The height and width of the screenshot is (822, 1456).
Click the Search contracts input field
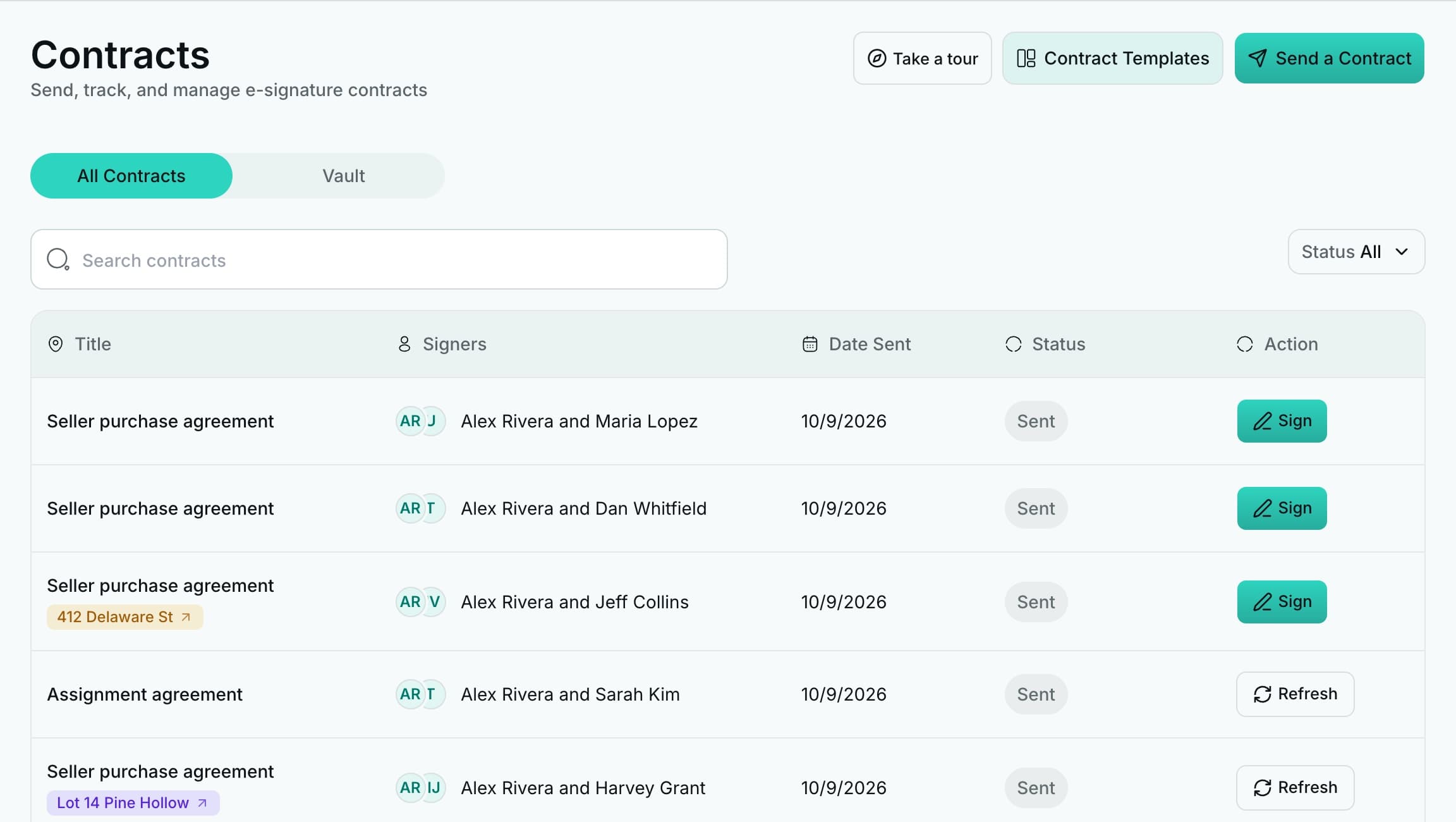point(379,259)
